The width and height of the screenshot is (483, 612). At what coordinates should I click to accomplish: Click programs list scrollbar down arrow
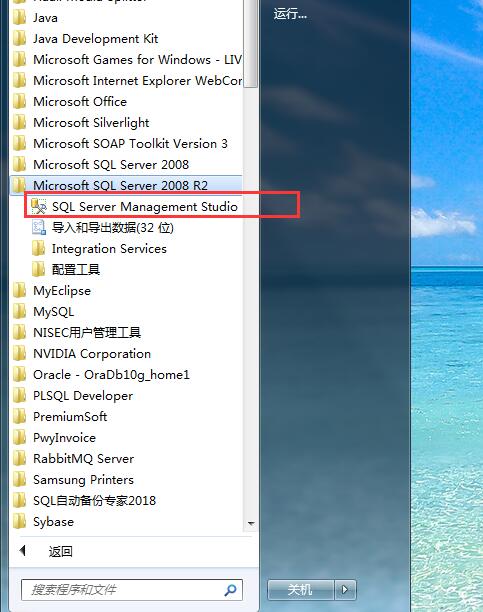coord(251,523)
